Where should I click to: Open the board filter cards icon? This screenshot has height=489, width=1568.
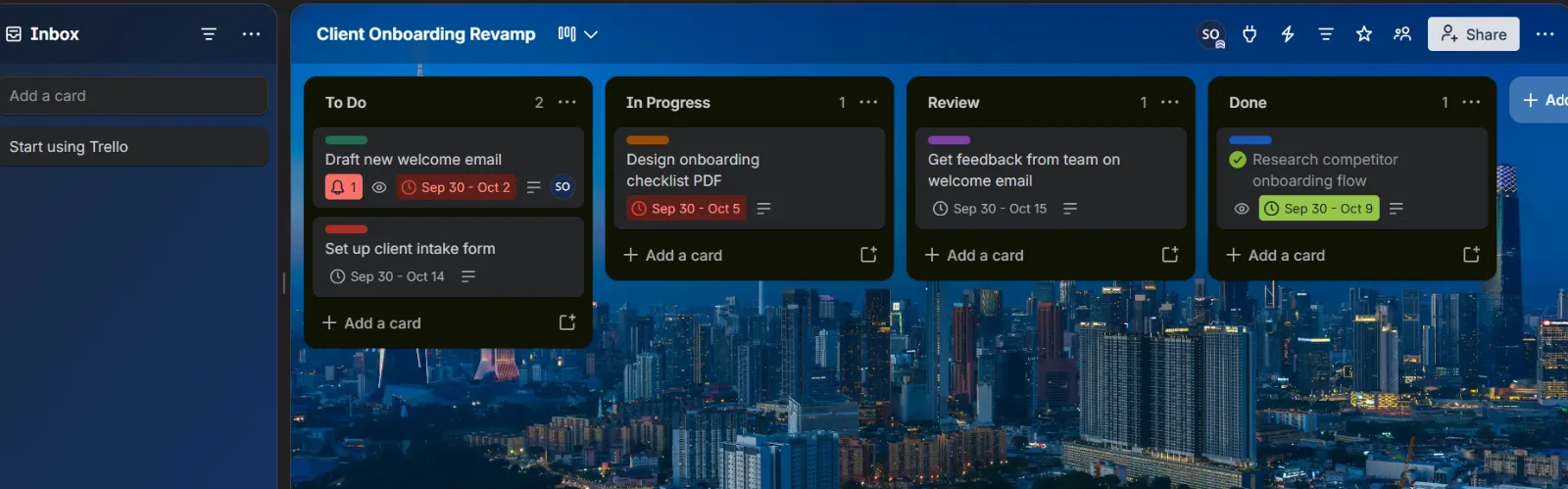(x=1326, y=34)
